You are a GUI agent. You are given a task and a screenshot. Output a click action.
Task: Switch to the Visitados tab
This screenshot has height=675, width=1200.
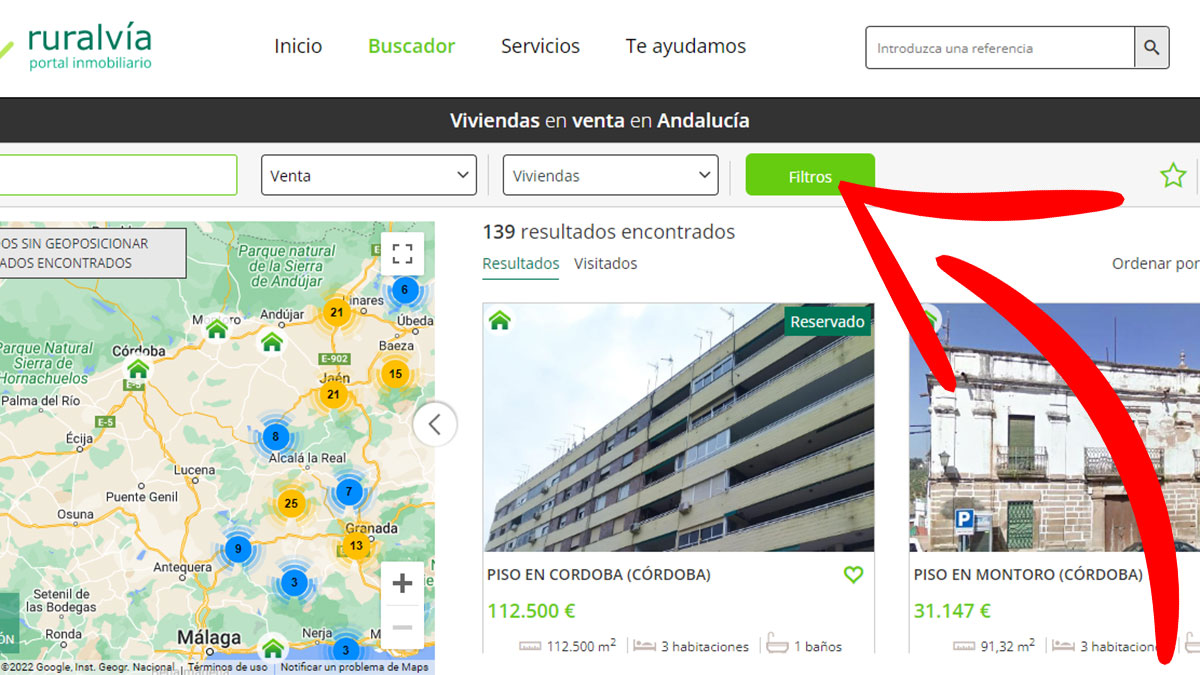point(605,264)
